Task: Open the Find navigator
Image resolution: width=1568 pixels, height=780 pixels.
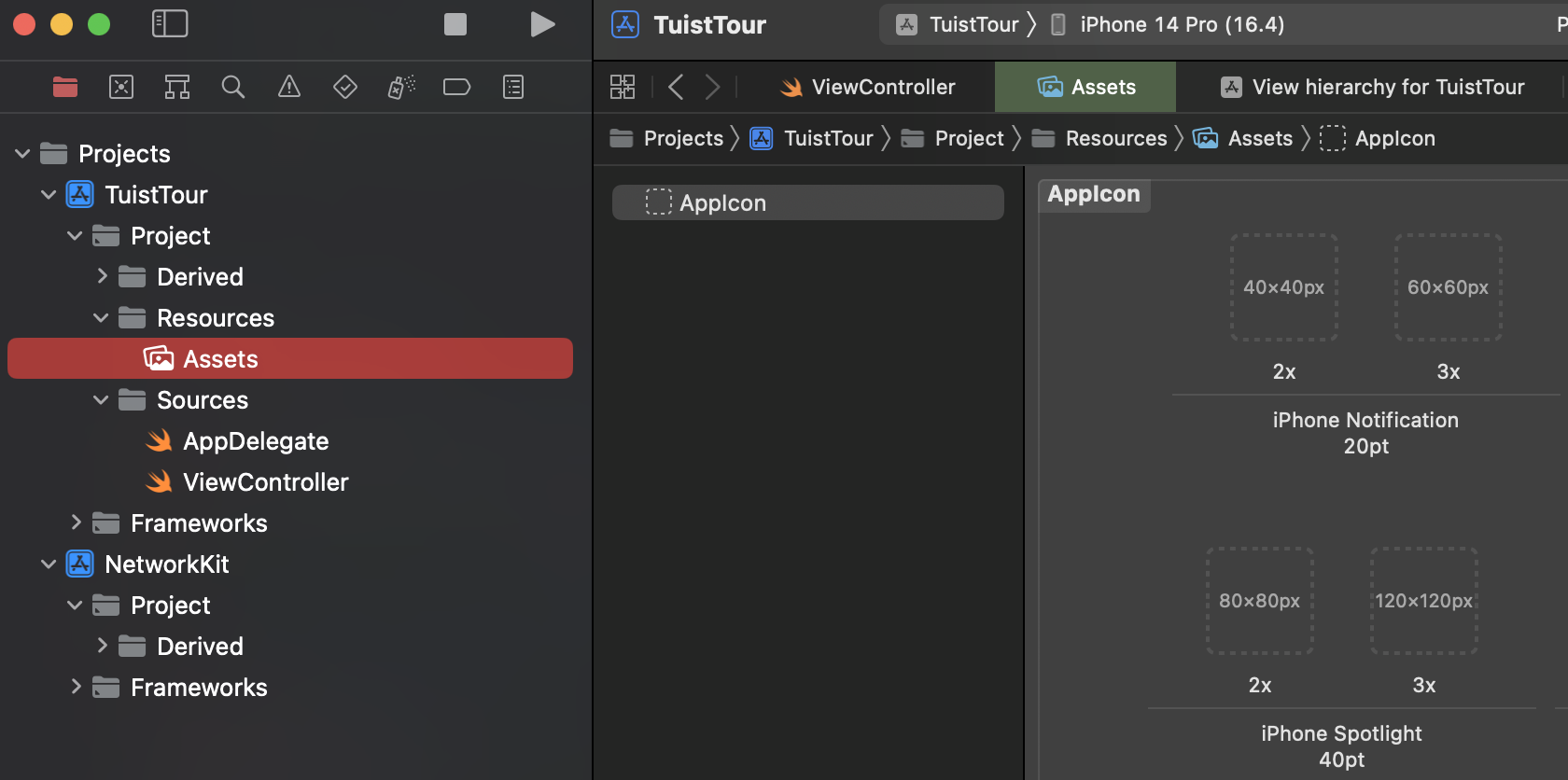Action: click(233, 87)
